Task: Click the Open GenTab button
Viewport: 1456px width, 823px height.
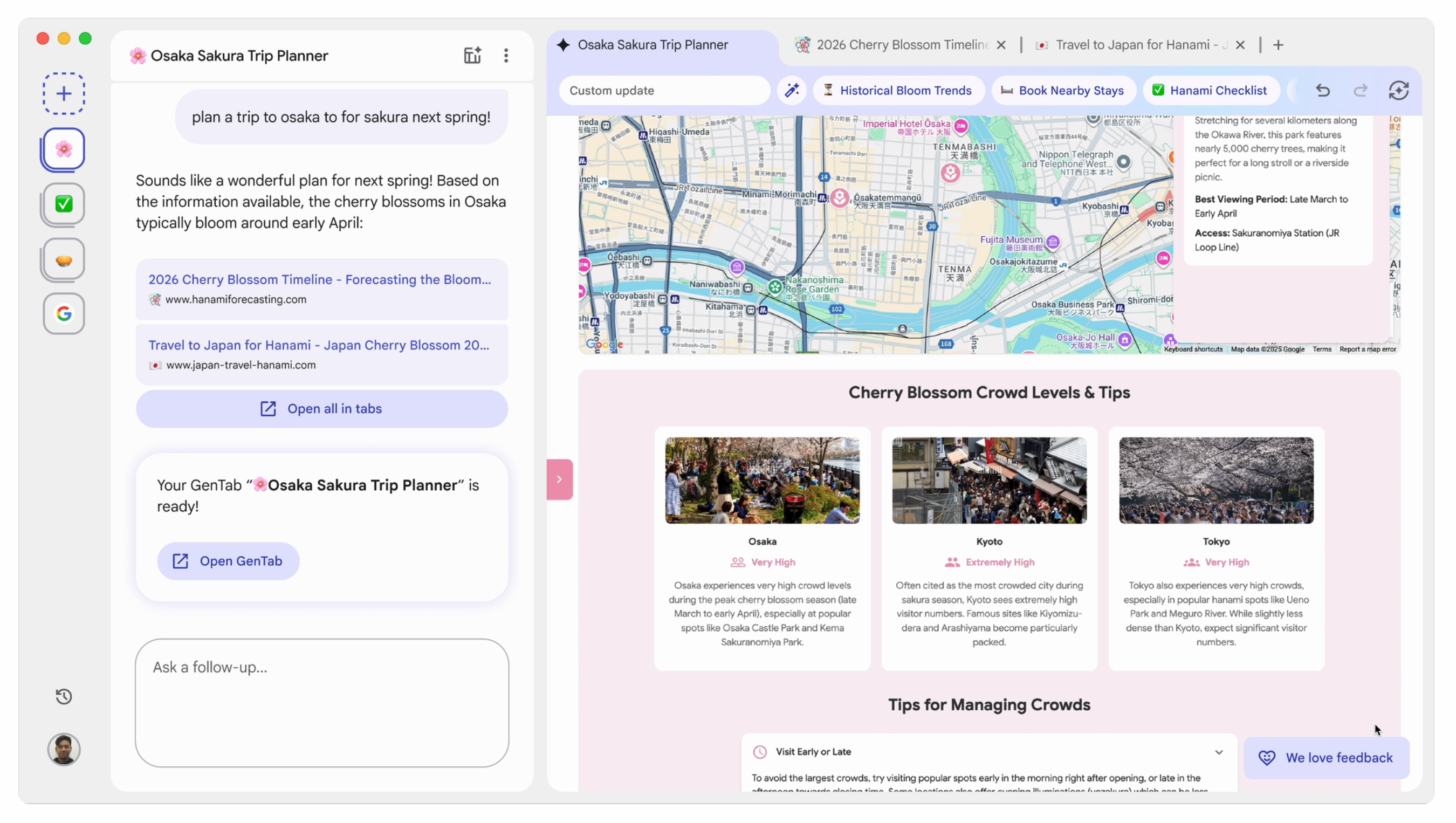Action: point(228,561)
